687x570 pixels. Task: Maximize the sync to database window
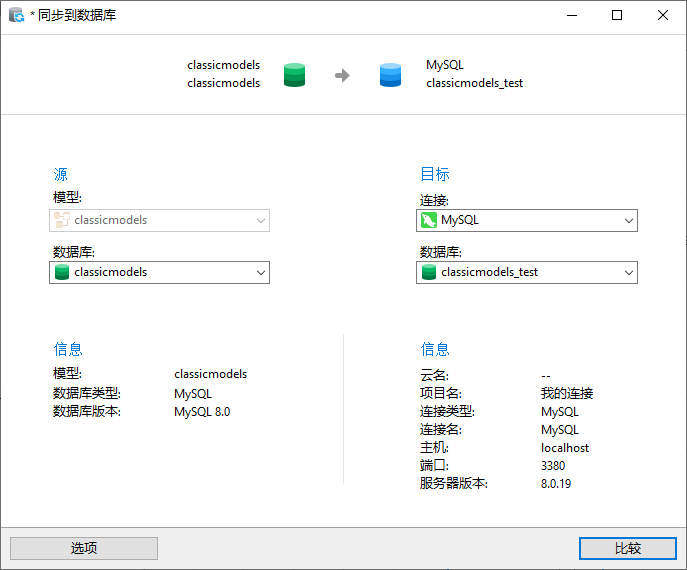[617, 15]
